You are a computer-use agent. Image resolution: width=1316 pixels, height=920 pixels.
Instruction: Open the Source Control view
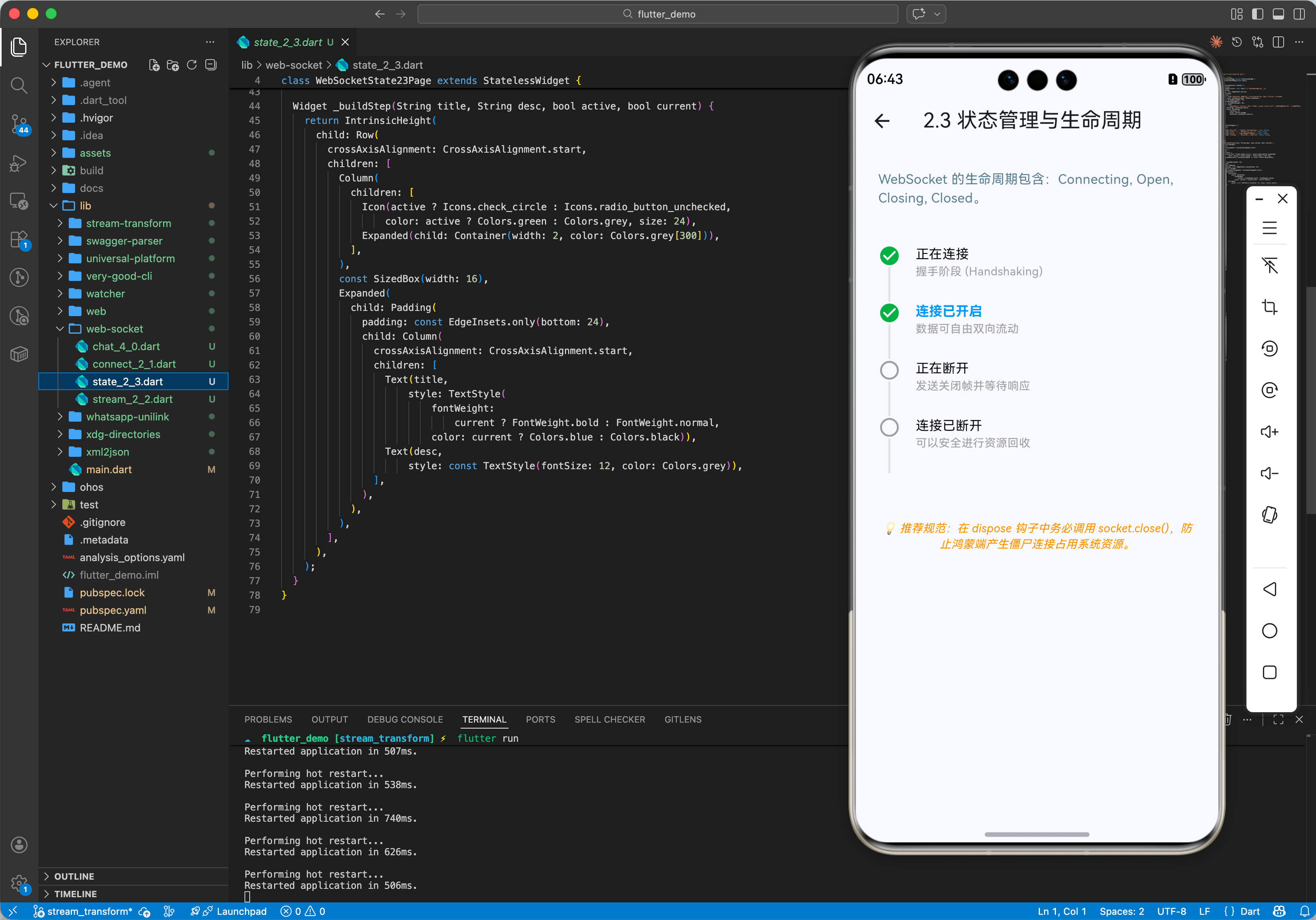pos(19,123)
